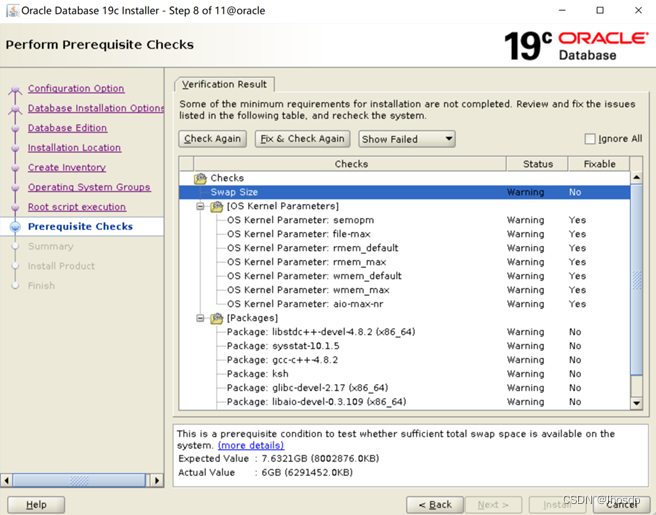Viewport: 656px width, 515px height.
Task: Select the aio-max-nr kernel parameter row
Action: click(405, 304)
